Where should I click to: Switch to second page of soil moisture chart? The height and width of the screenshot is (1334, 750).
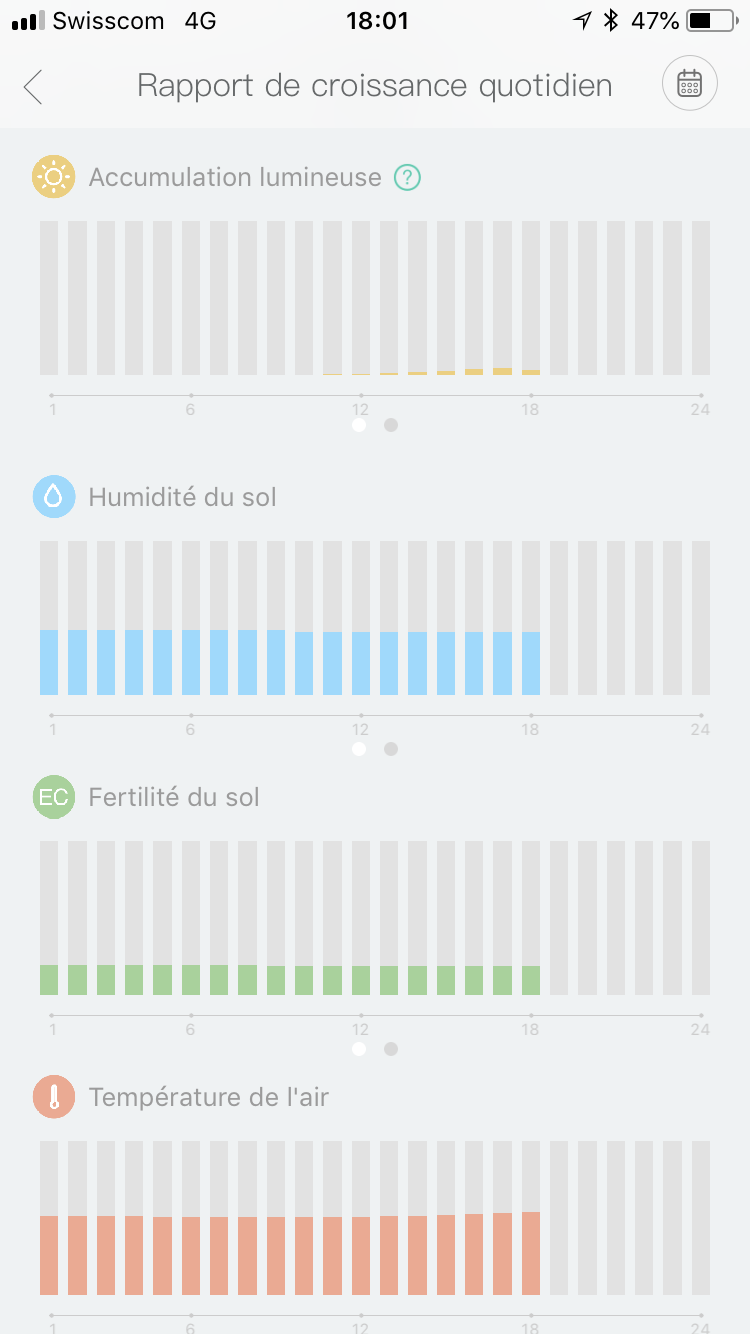click(x=391, y=749)
